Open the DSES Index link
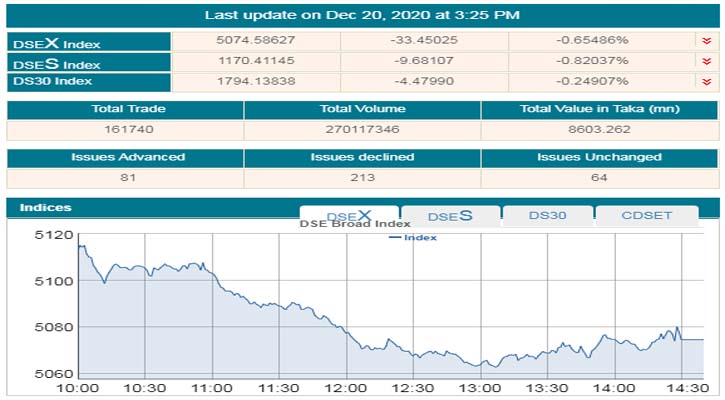The width and height of the screenshot is (725, 400). (56, 63)
